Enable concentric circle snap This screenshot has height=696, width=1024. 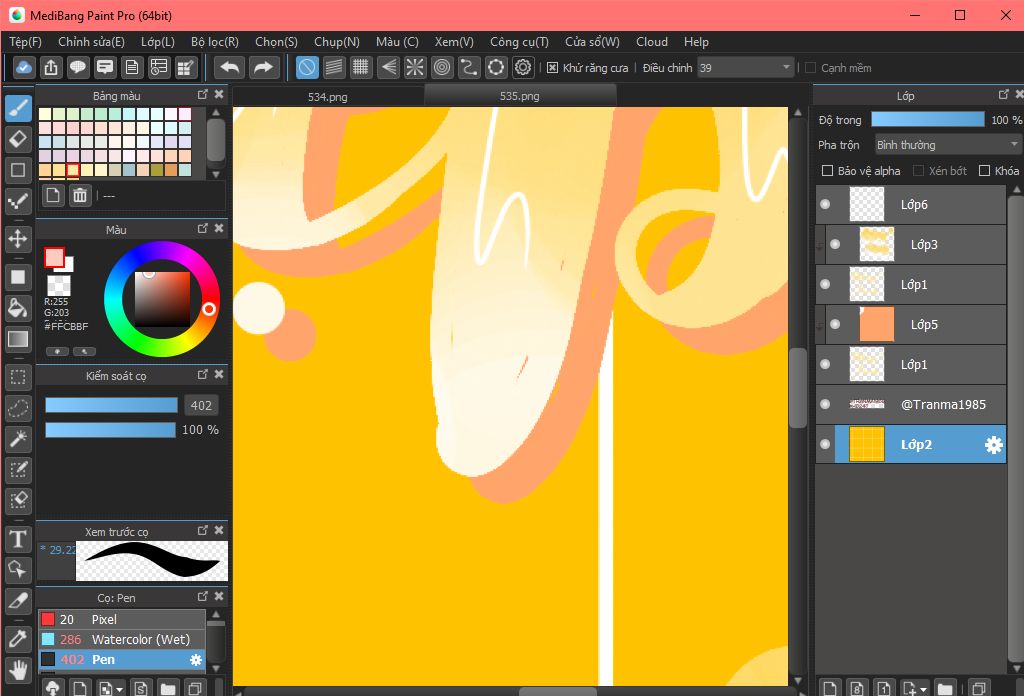pos(442,67)
